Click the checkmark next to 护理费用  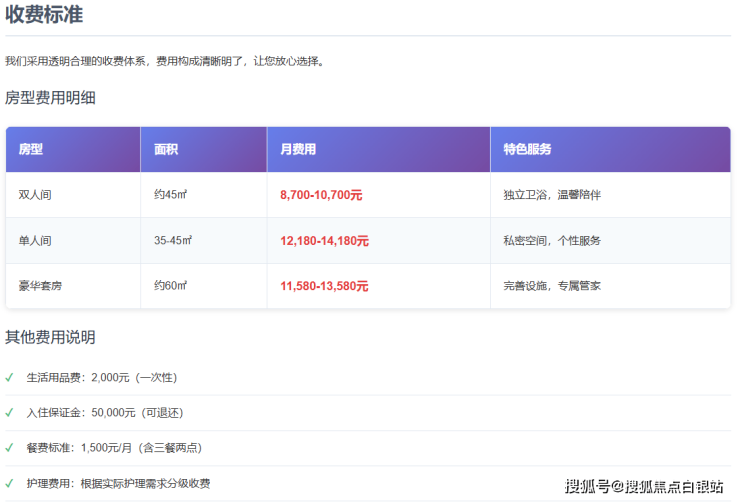[x=9, y=483]
